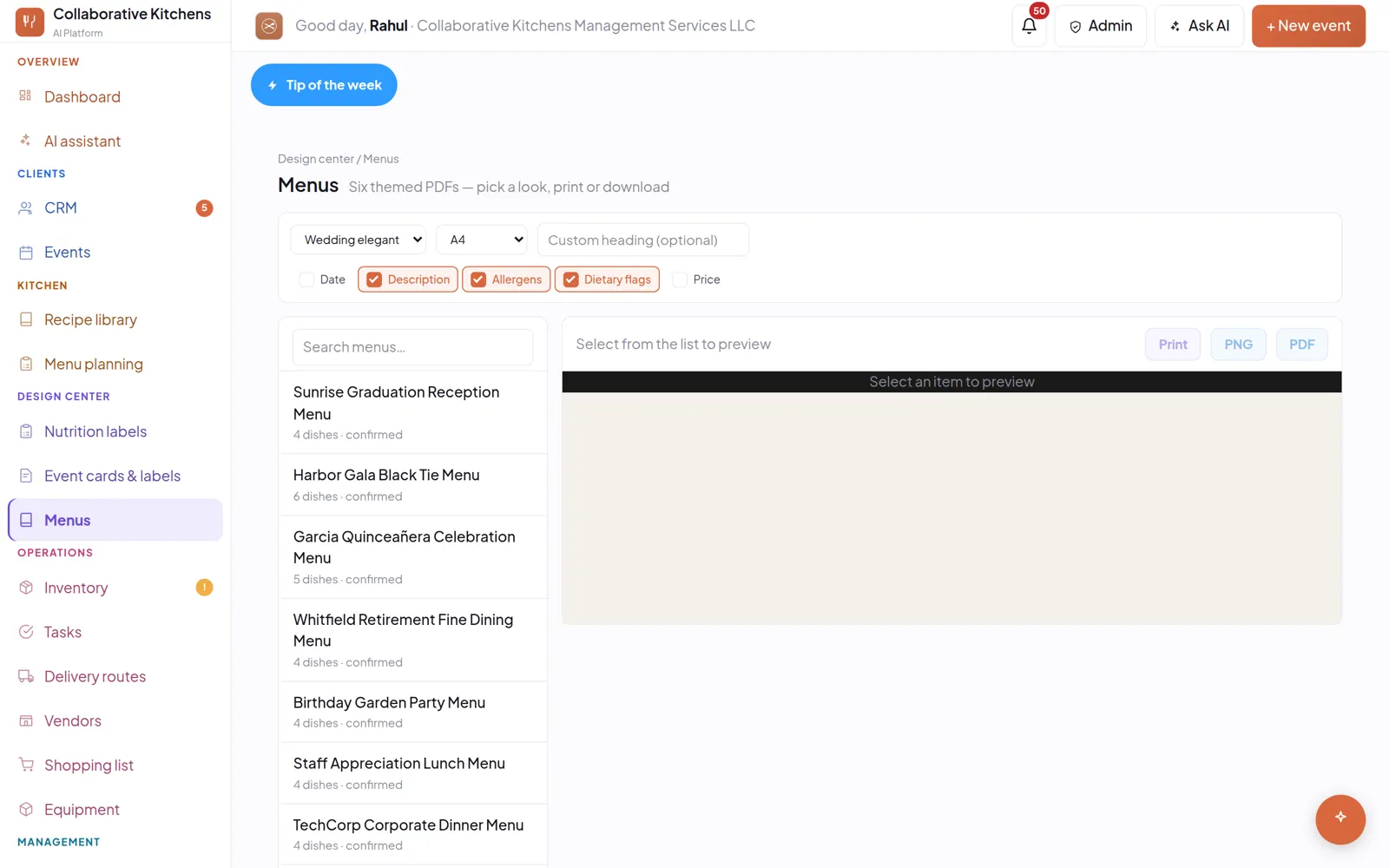Click the Tasks checkmark icon
The width and height of the screenshot is (1389, 868).
pos(26,632)
